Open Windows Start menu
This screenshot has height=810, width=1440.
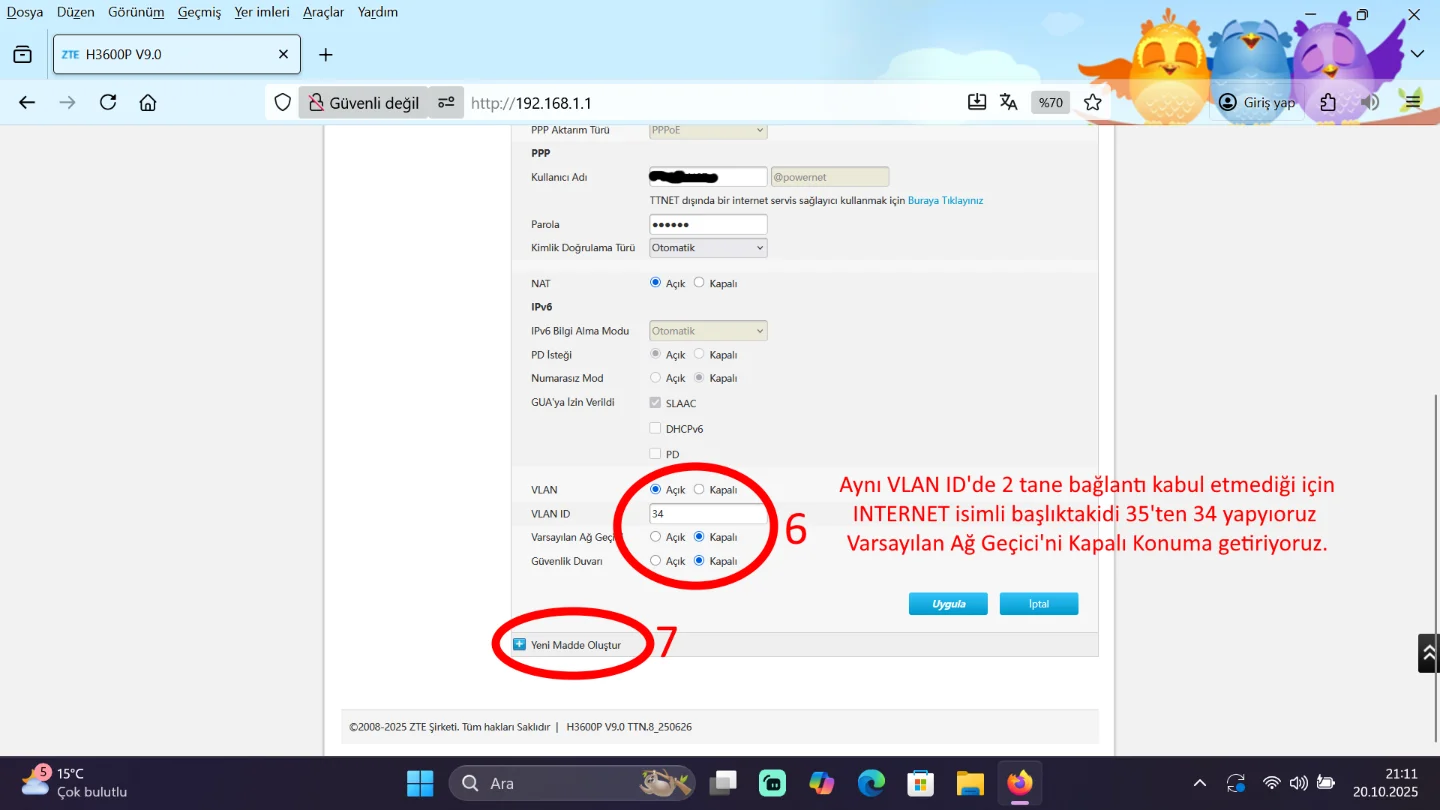(x=420, y=783)
